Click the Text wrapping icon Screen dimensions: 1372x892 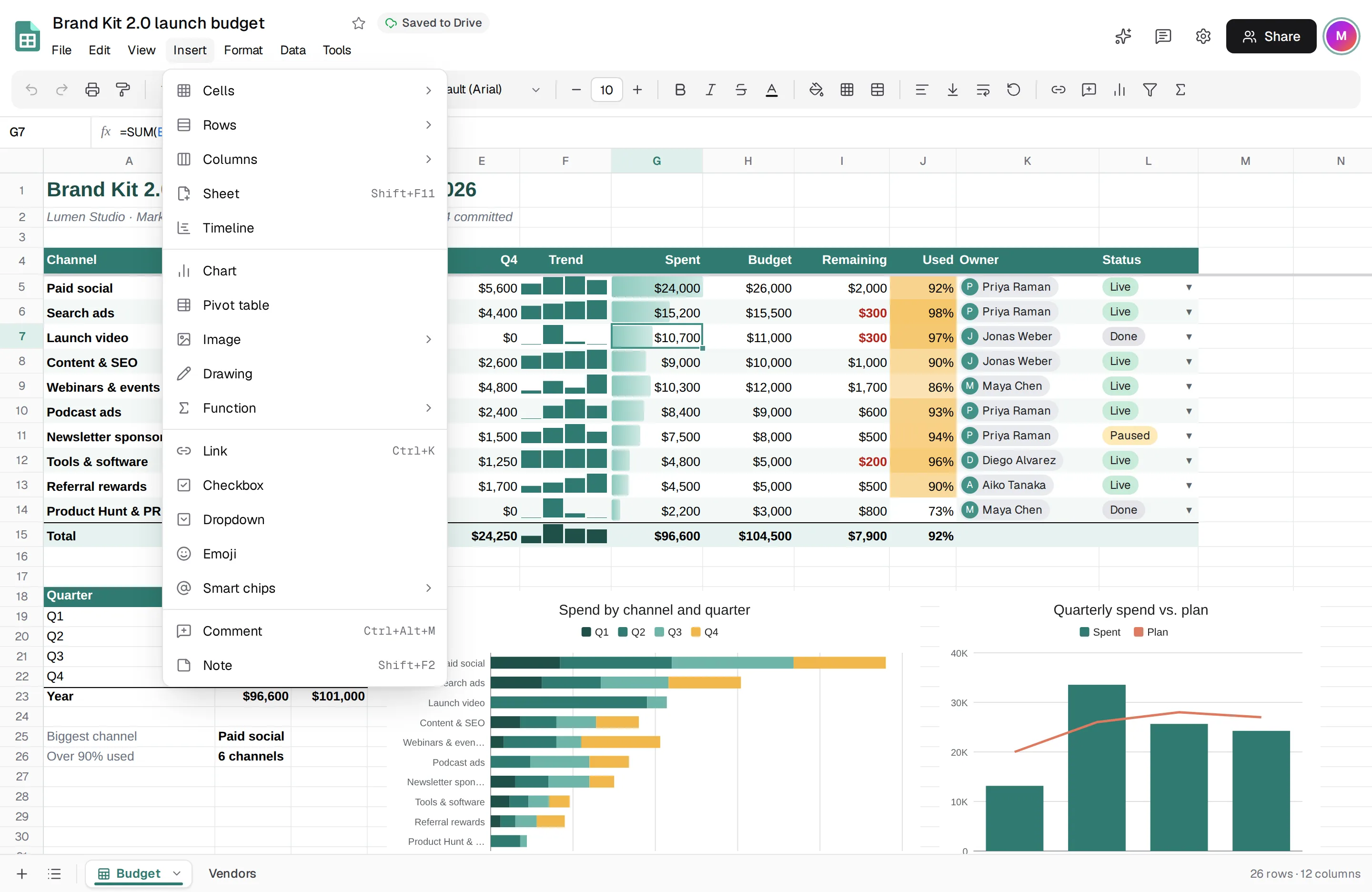point(983,90)
